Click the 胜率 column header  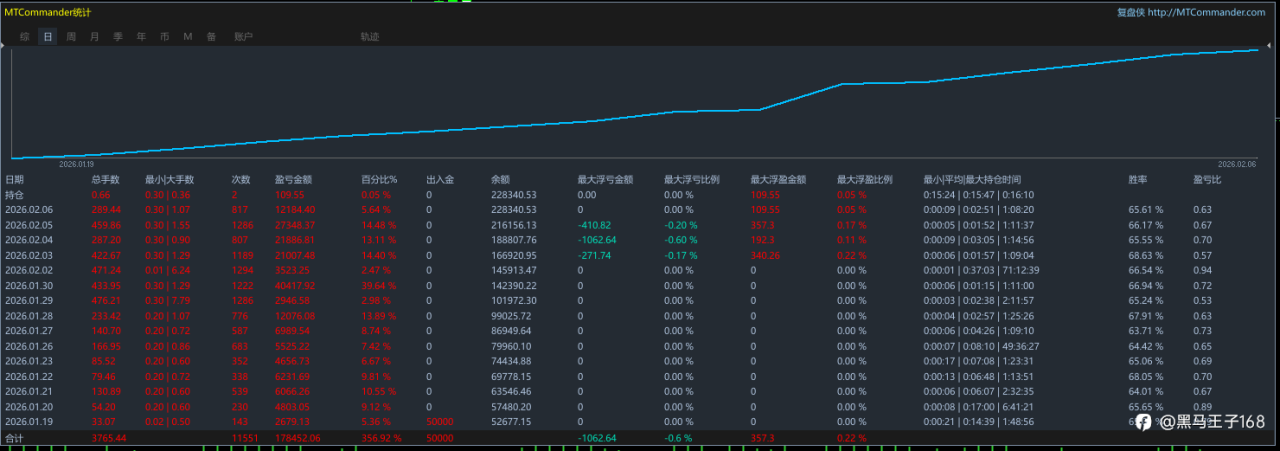(1138, 179)
